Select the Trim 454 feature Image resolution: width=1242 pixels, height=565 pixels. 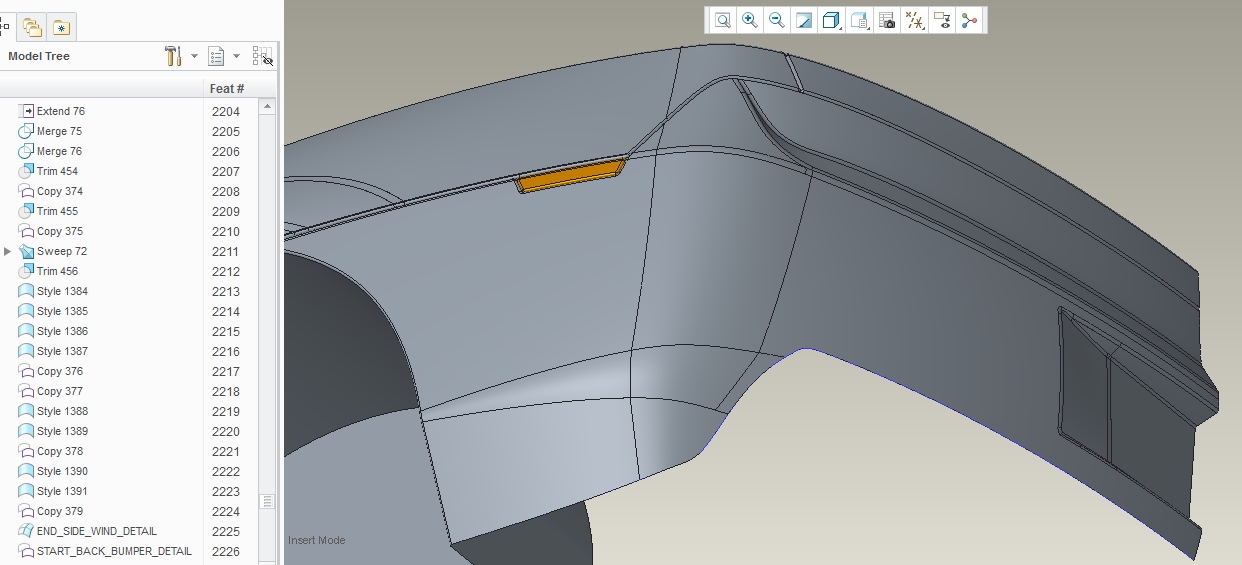(57, 171)
